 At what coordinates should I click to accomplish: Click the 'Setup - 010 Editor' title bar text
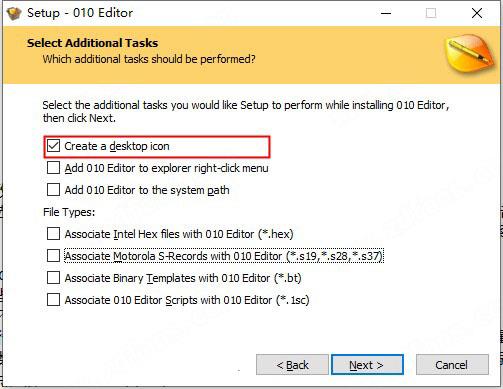click(80, 13)
